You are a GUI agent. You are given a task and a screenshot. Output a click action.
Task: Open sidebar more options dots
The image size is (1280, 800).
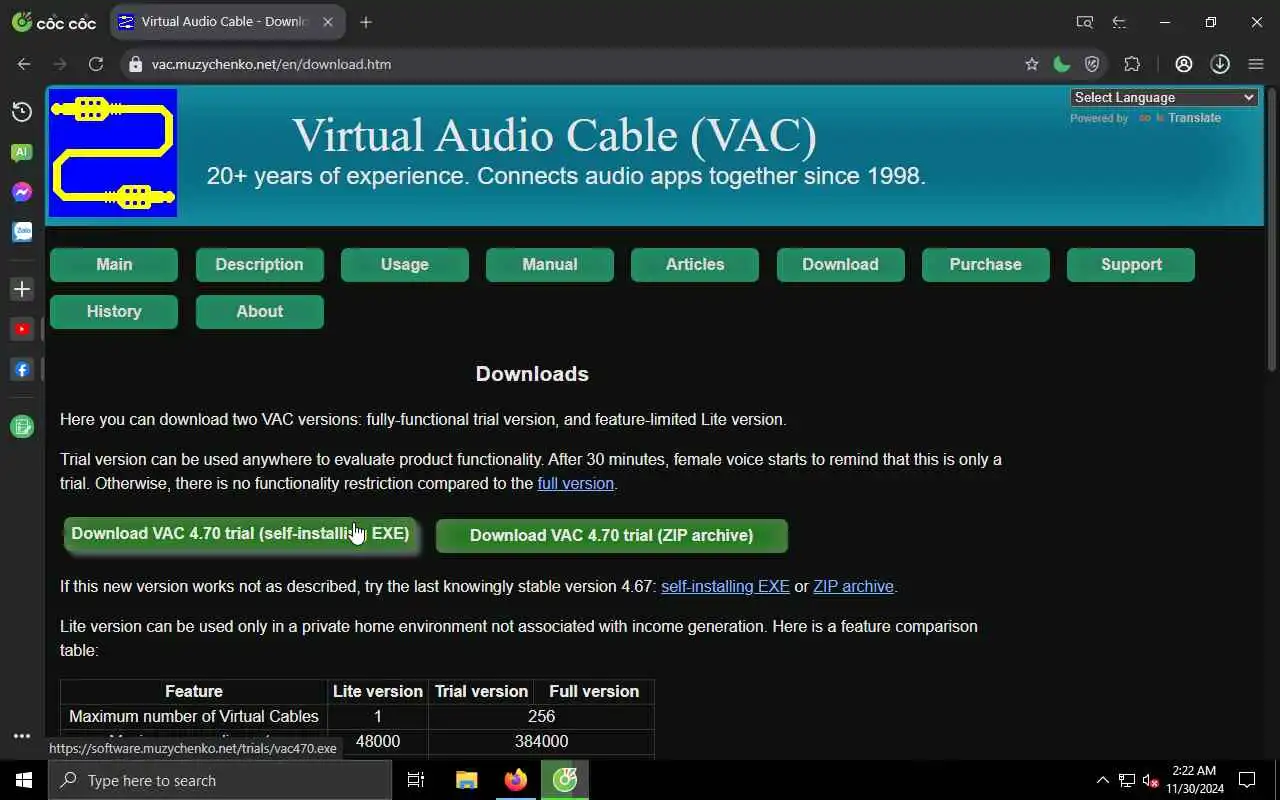(22, 736)
